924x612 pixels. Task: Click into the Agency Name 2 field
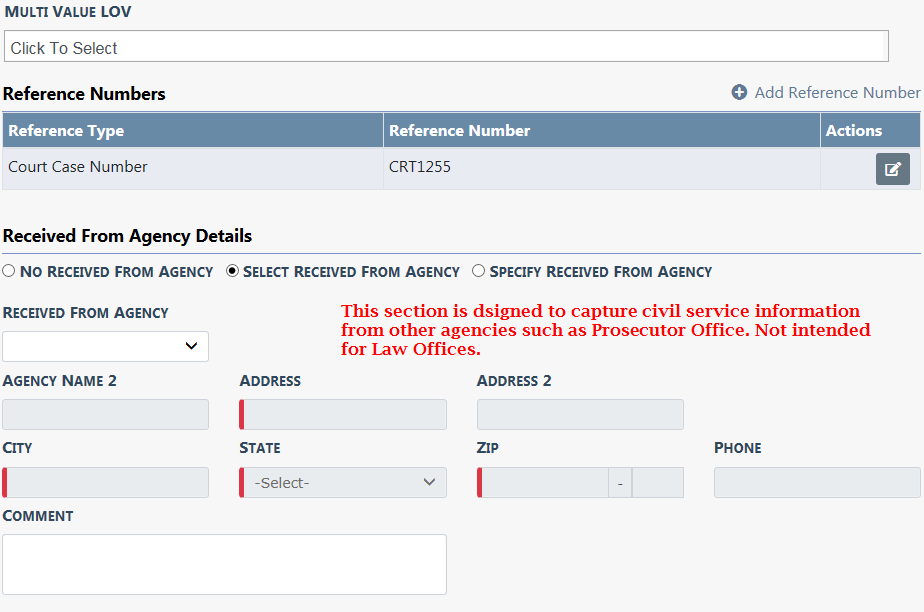pos(105,415)
